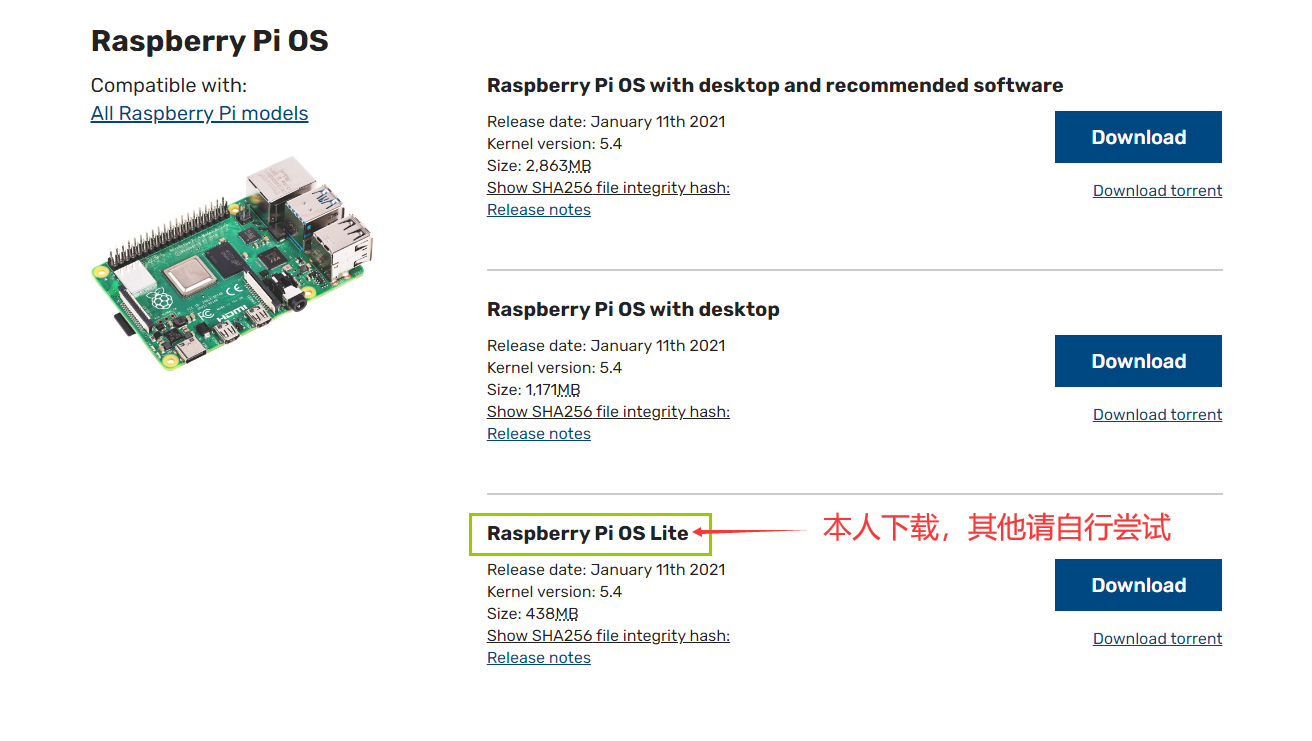Viewport: 1312px width, 741px height.
Task: Click the red Chinese annotation text
Action: pyautogui.click(x=996, y=527)
